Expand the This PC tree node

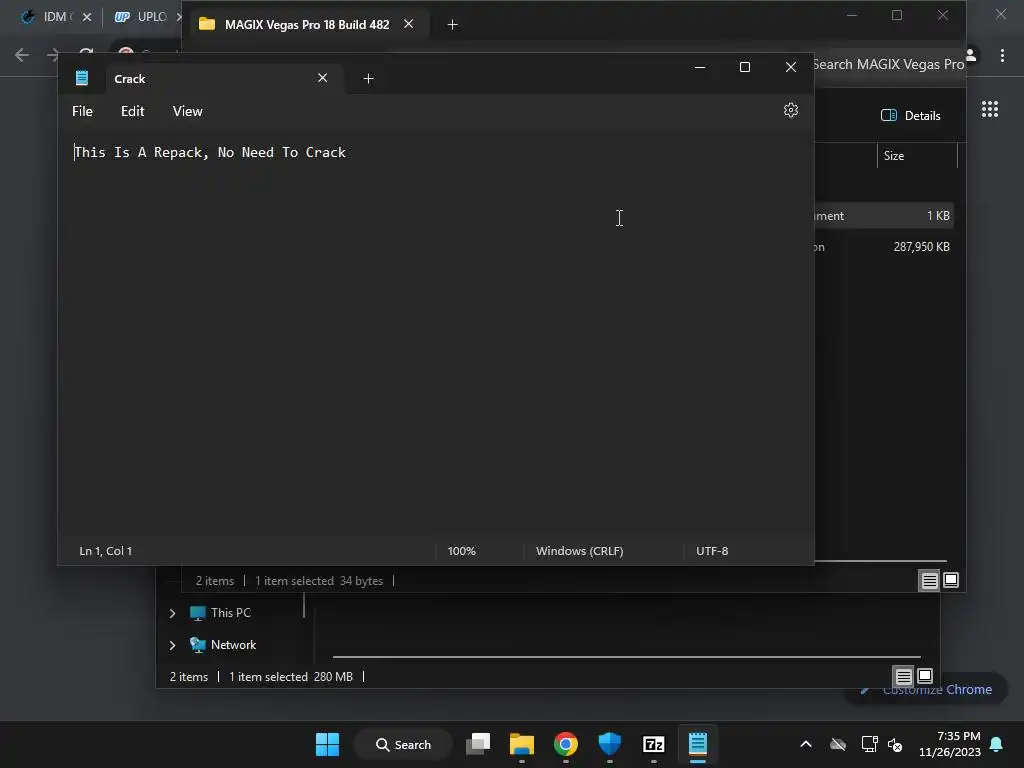click(172, 613)
